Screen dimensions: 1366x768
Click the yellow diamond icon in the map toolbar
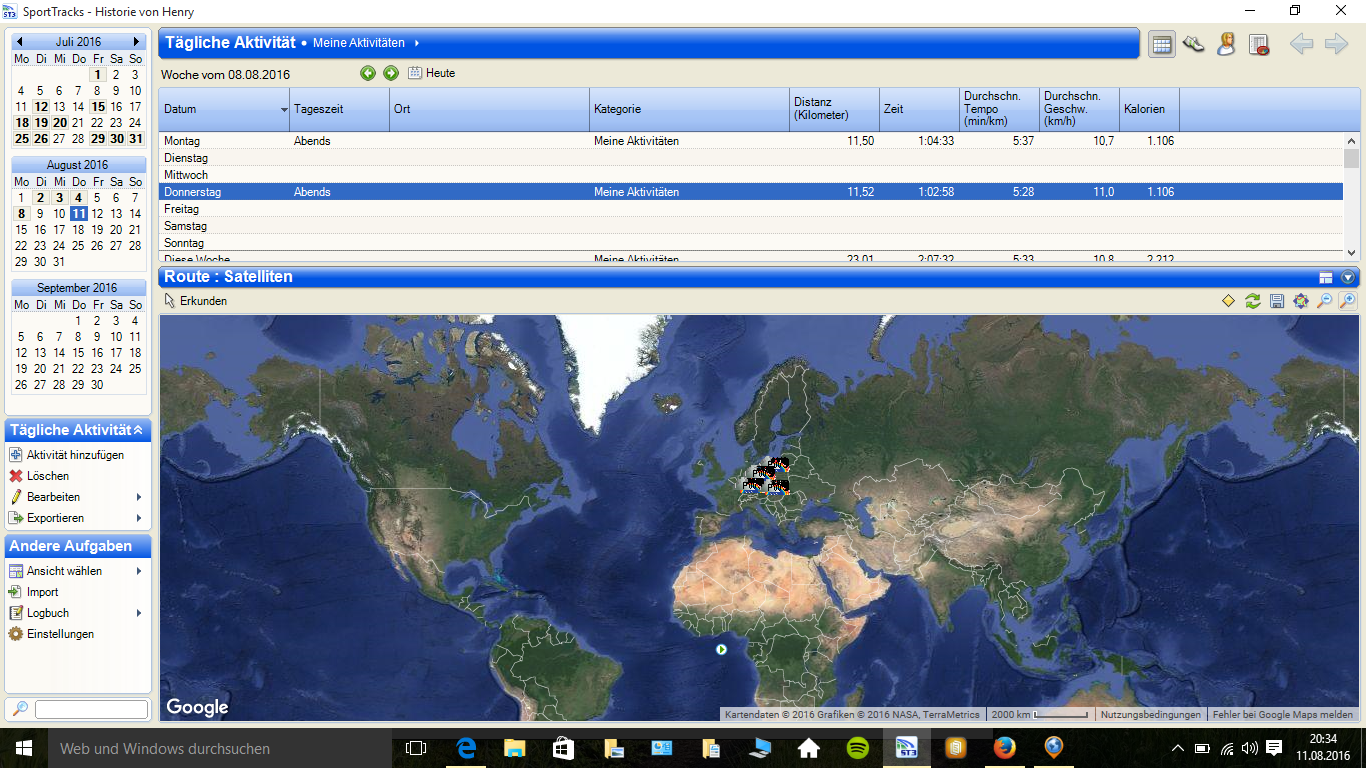[1229, 301]
